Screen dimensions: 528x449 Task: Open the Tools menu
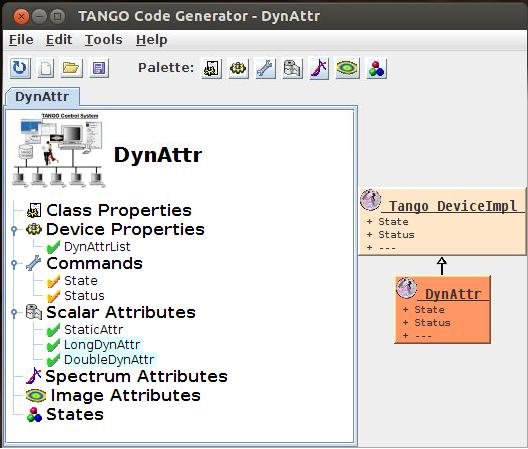[x=103, y=40]
